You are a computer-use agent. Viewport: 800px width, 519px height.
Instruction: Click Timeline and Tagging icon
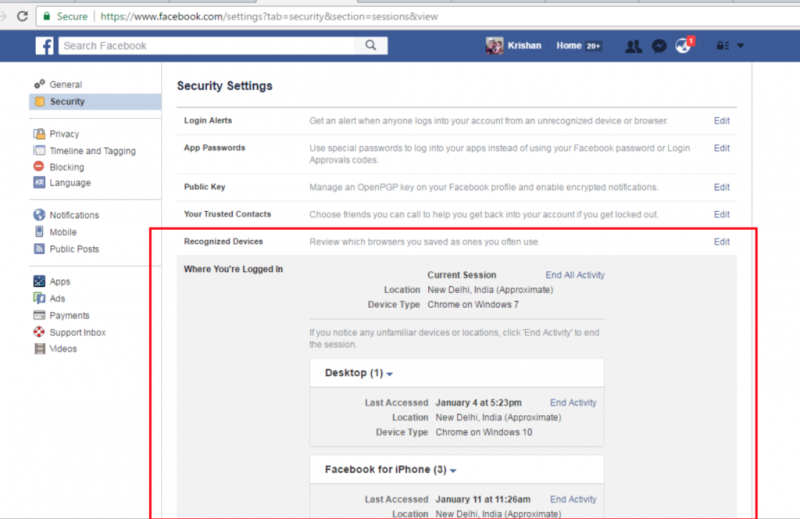point(39,150)
